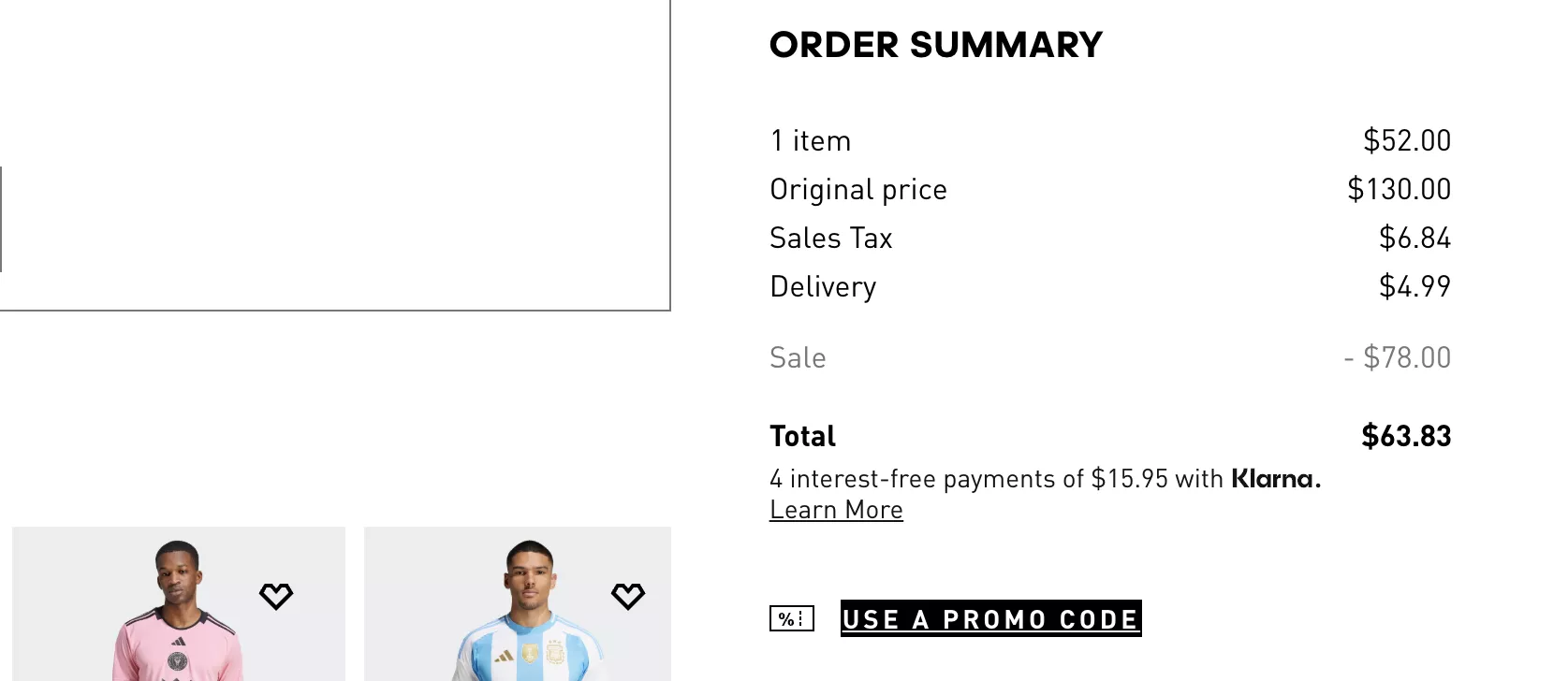Open the Use a Promo Code option

pyautogui.click(x=991, y=618)
